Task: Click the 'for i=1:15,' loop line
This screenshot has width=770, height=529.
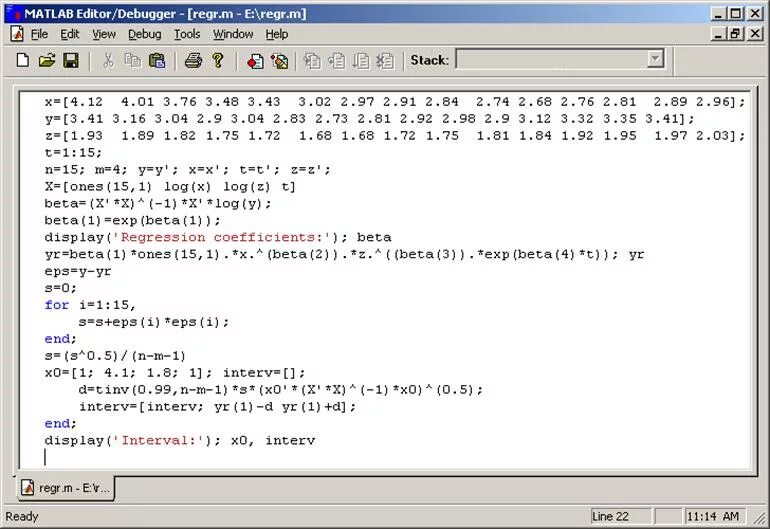Action: point(90,305)
